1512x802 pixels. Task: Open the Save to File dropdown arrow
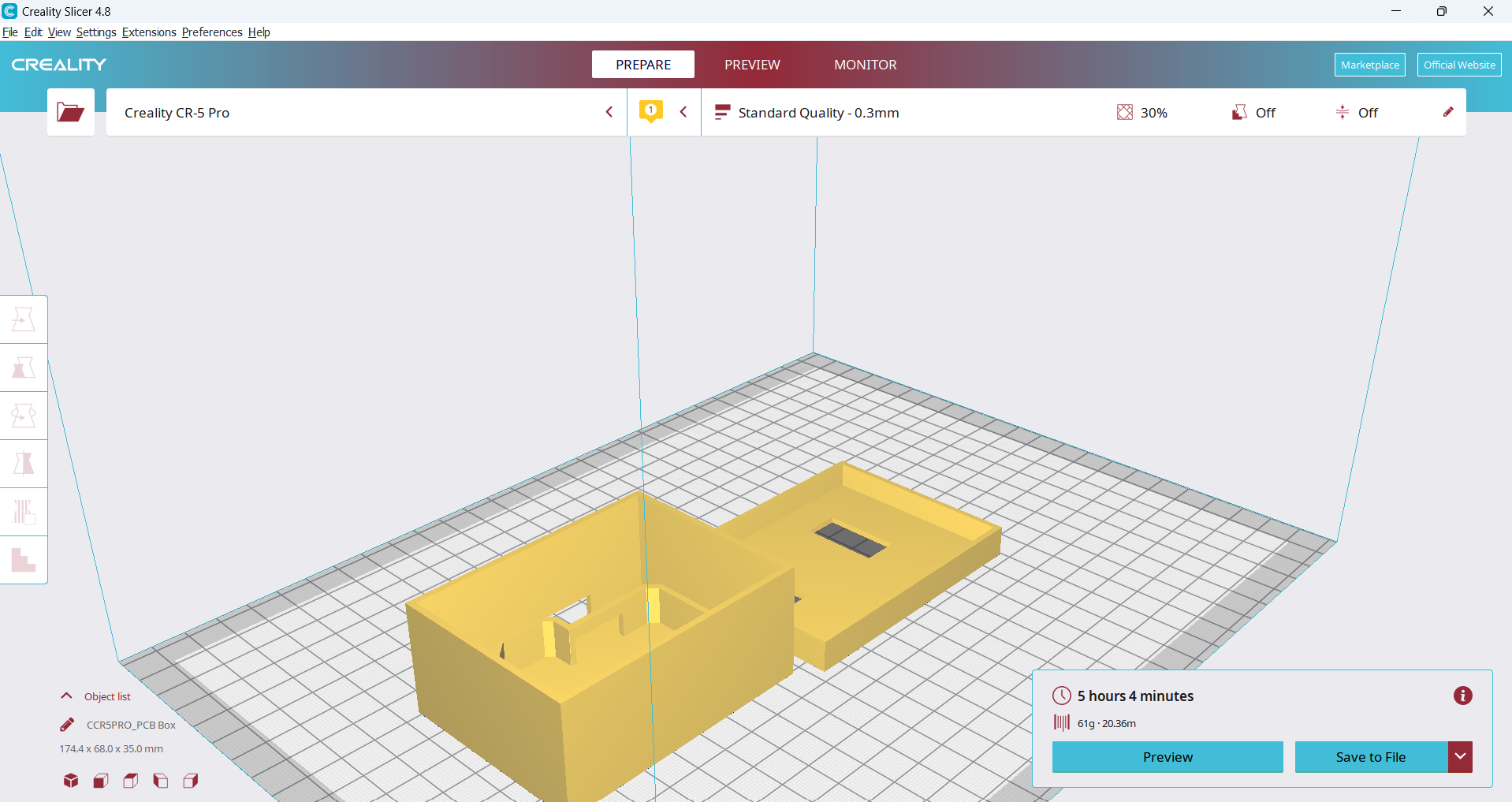pos(1460,757)
